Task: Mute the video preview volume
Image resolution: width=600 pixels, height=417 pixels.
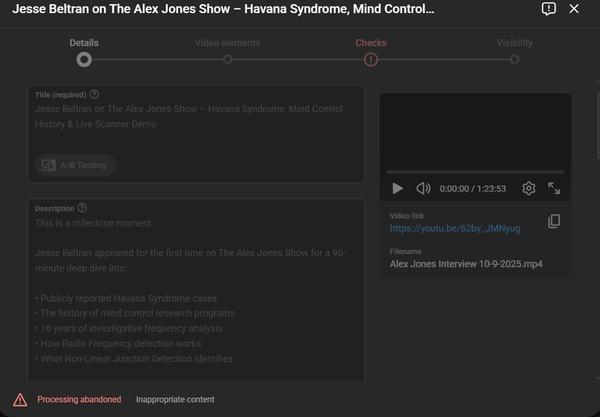Action: [x=423, y=188]
